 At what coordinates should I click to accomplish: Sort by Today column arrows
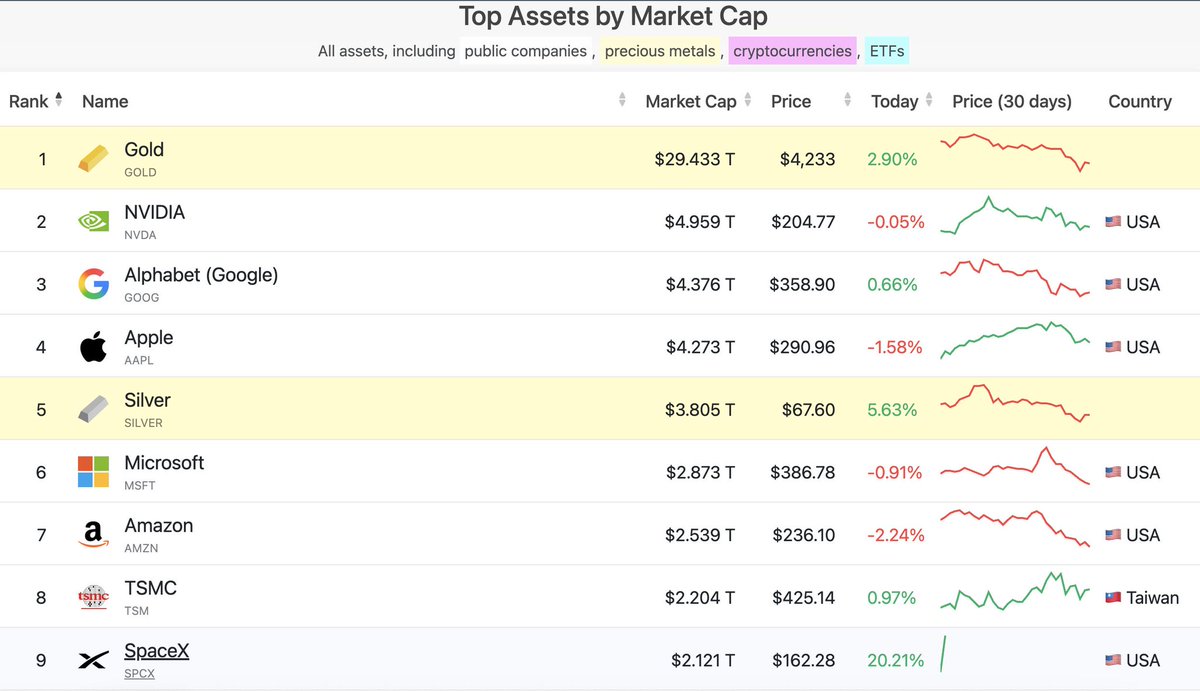tap(929, 100)
